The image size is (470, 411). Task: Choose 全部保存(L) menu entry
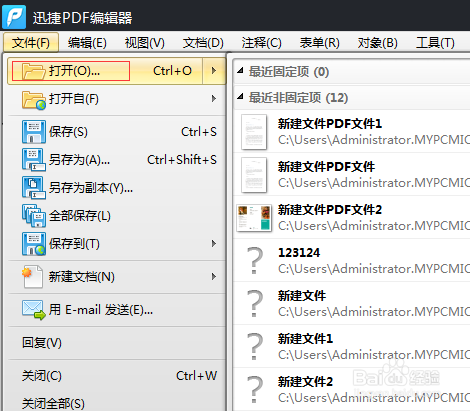[x=116, y=216]
